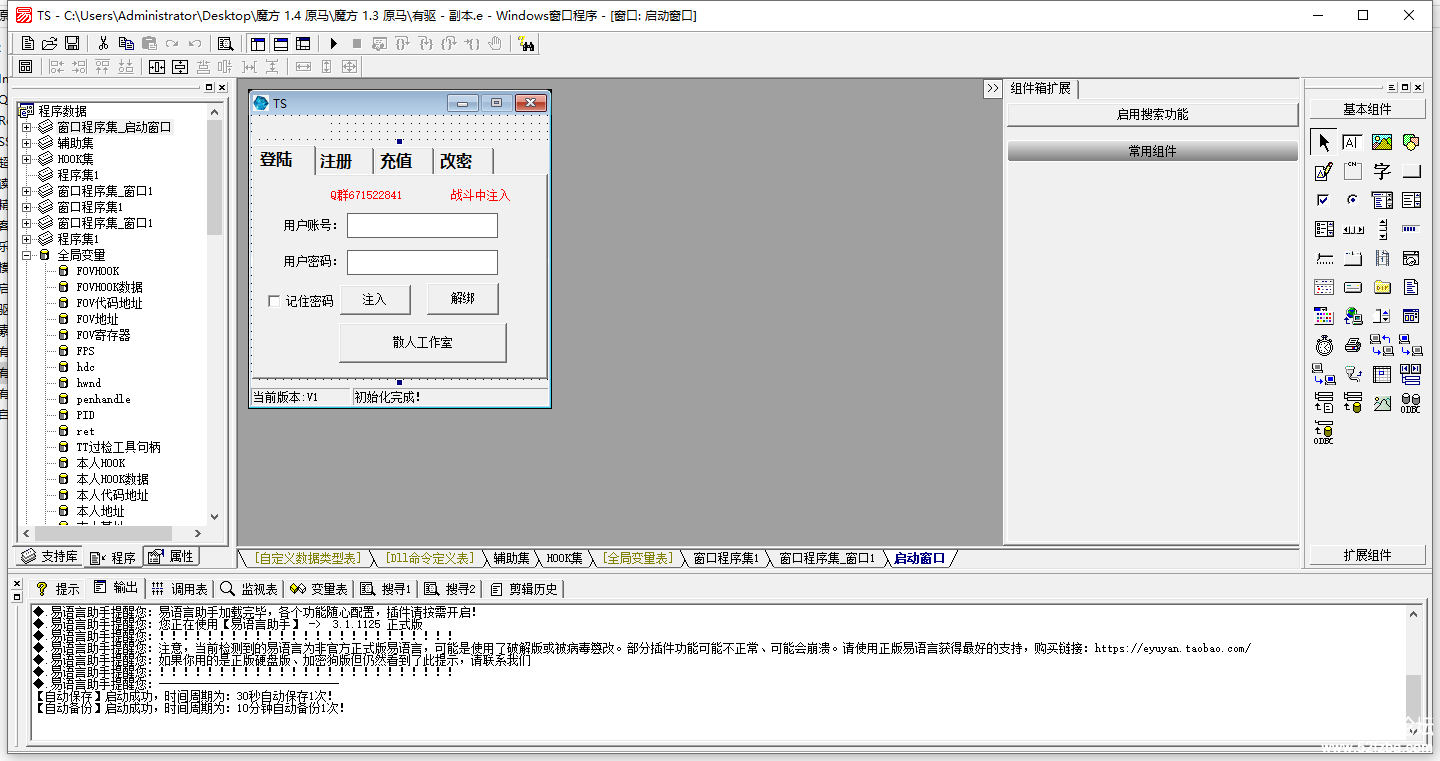Image resolution: width=1440 pixels, height=761 pixels.
Task: Select the printer component icon
Action: [1352, 345]
